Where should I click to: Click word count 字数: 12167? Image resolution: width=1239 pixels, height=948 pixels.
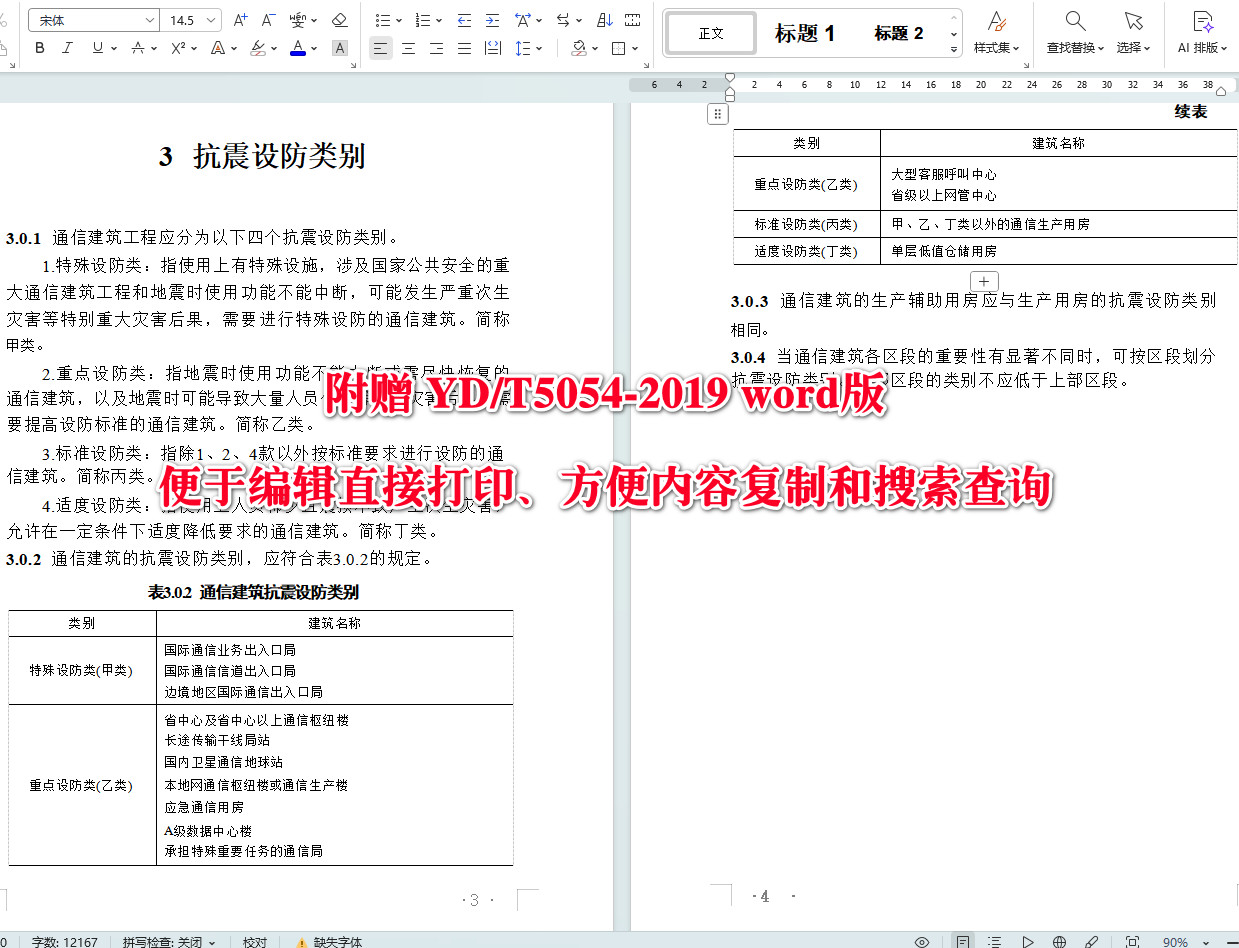[x=65, y=942]
